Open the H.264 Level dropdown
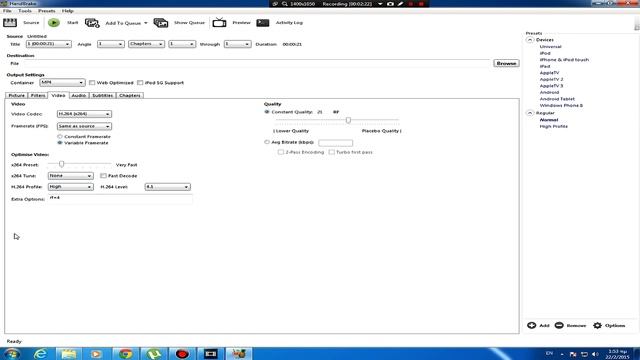 pyautogui.click(x=167, y=187)
